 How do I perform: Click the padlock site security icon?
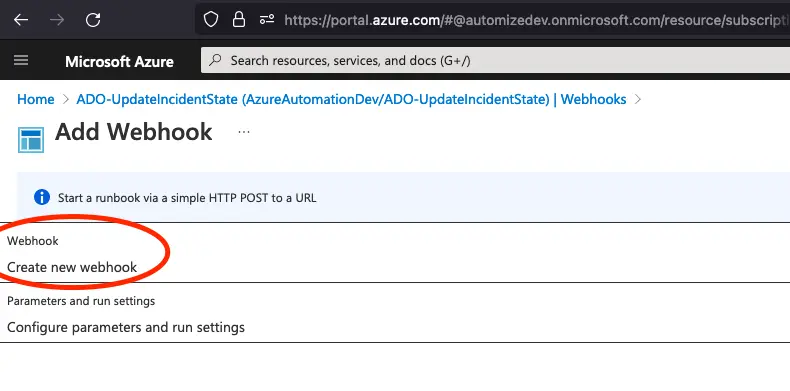[238, 20]
